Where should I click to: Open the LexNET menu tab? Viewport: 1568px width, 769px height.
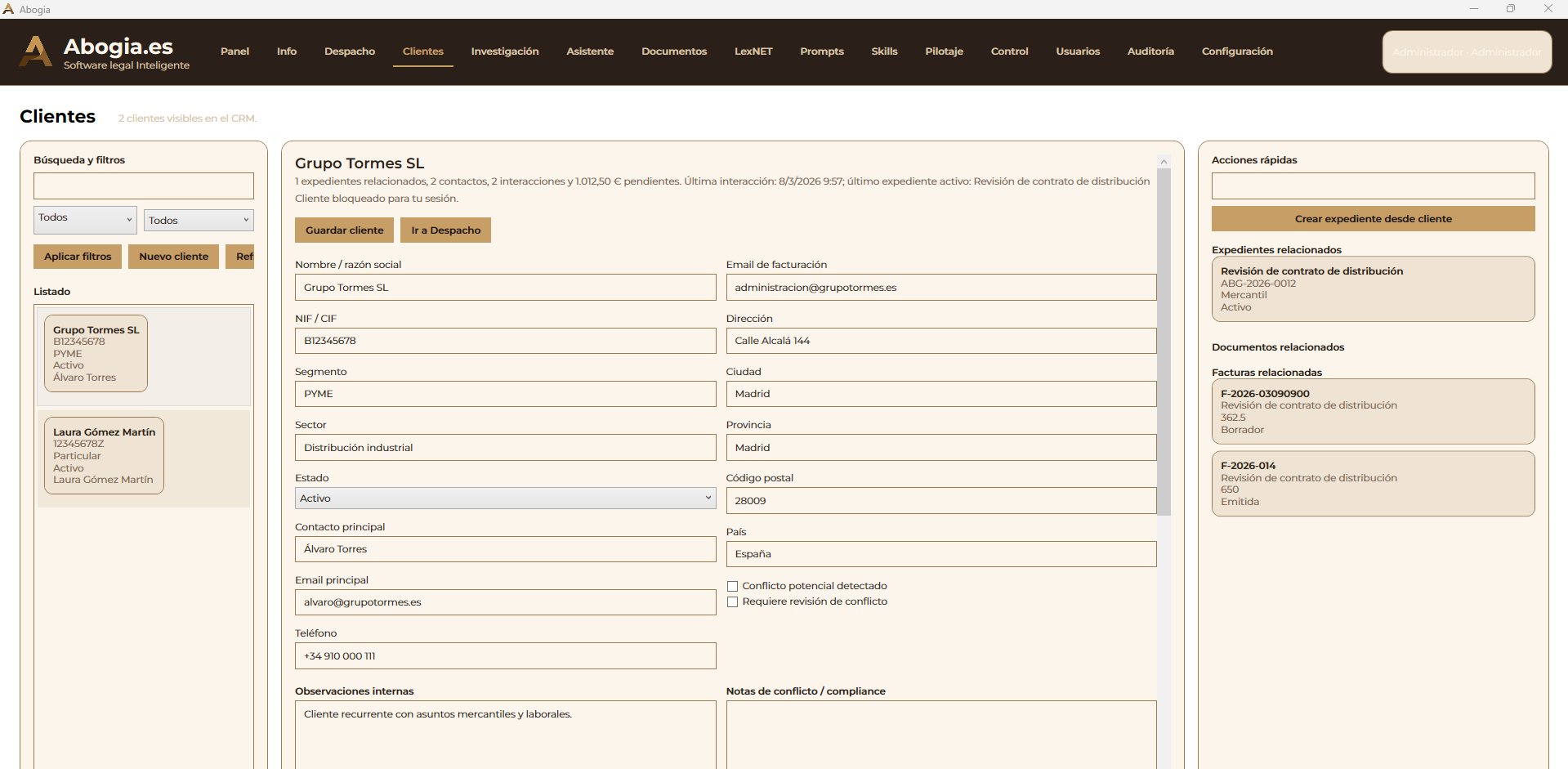click(753, 51)
